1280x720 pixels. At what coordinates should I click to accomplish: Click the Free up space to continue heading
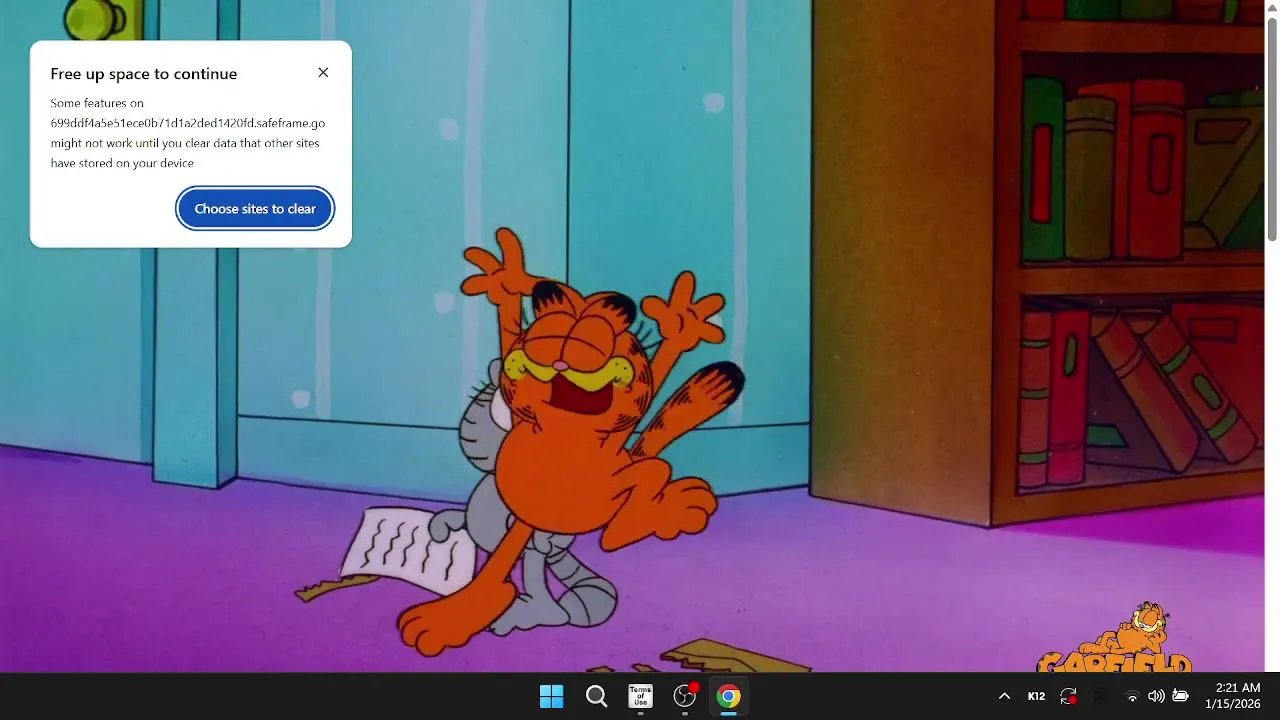click(x=144, y=74)
